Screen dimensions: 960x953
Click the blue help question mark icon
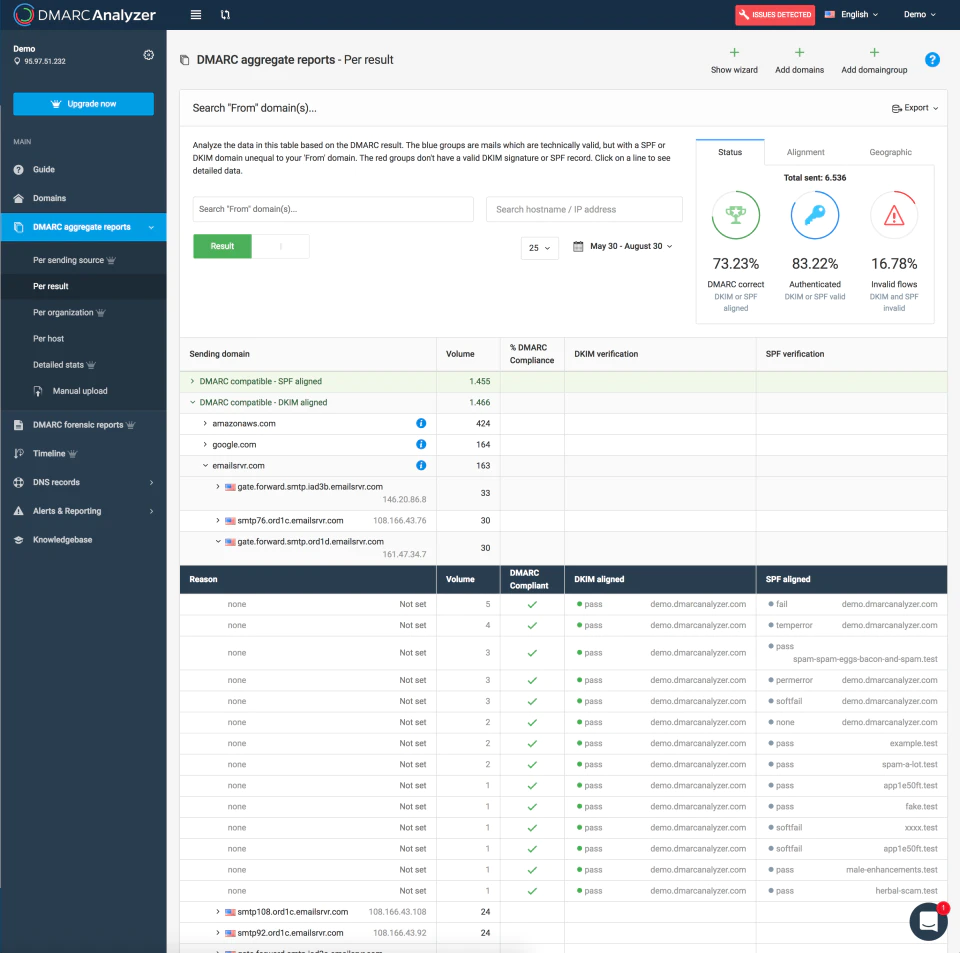click(x=932, y=59)
